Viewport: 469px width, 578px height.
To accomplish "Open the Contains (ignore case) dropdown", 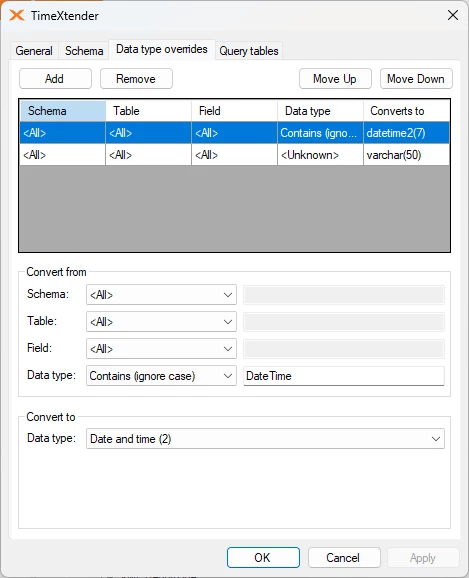I will click(161, 376).
